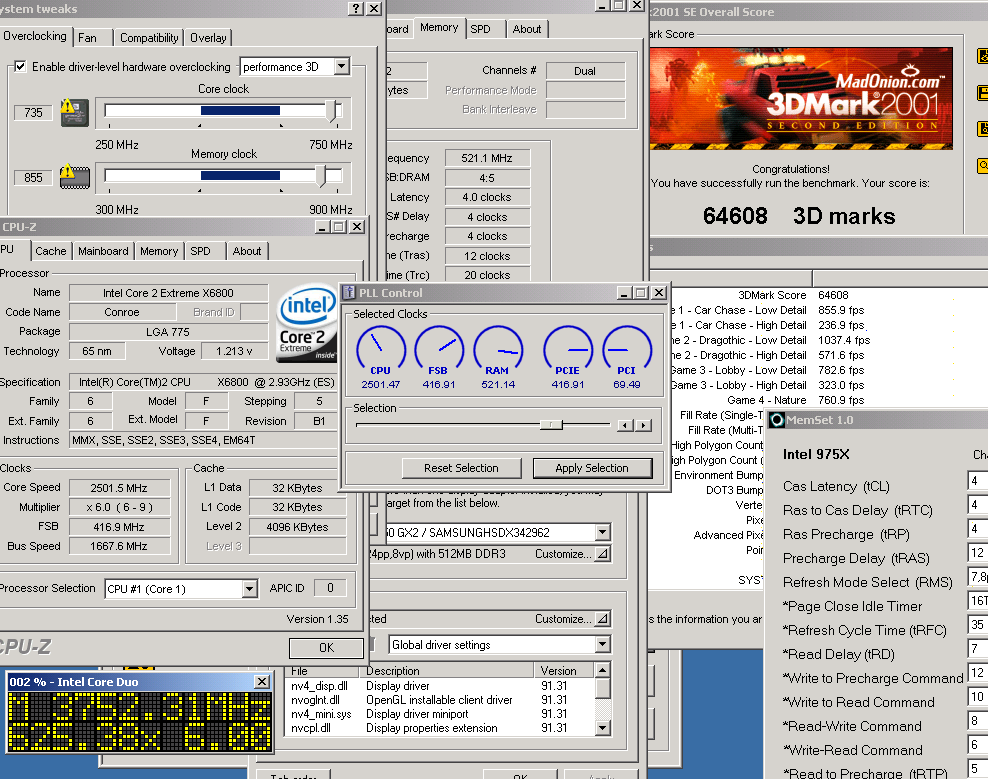Open the Global driver settings dropdown
988x779 pixels.
point(602,644)
